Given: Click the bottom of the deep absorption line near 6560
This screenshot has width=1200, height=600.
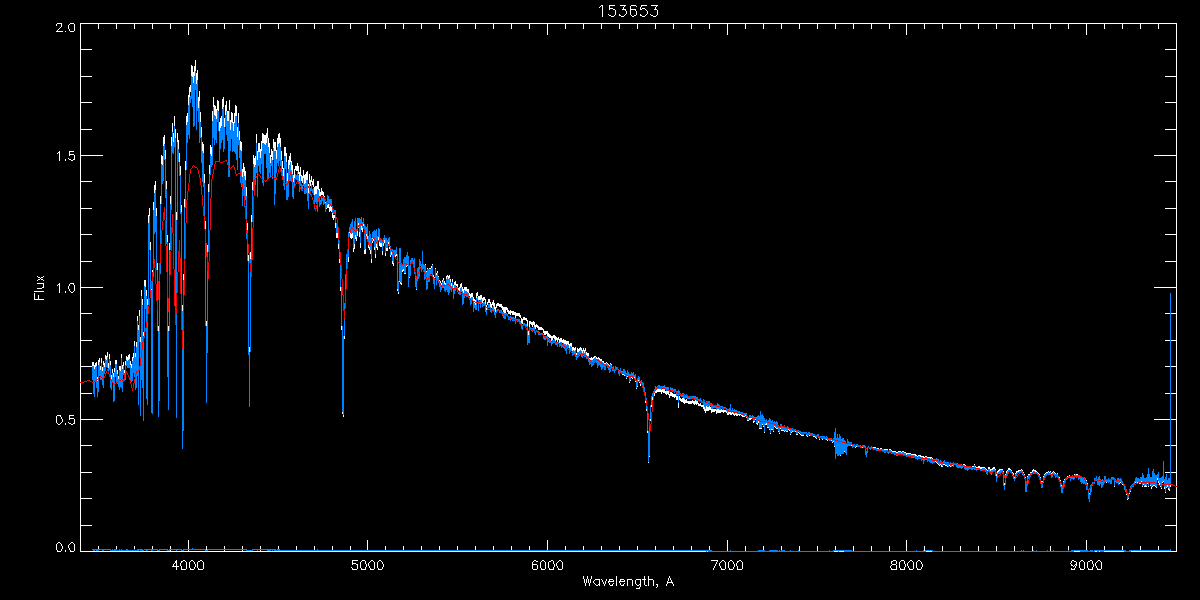Looking at the screenshot, I should point(649,461).
